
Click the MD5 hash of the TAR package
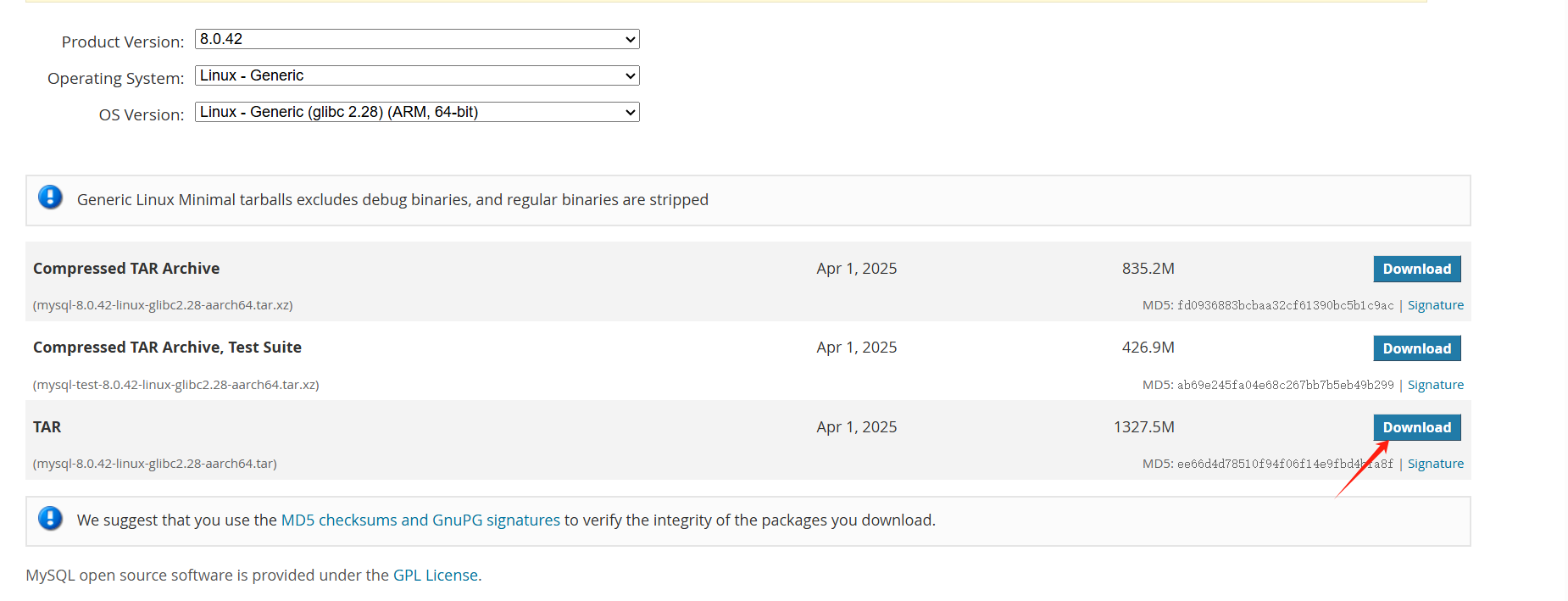[1285, 464]
